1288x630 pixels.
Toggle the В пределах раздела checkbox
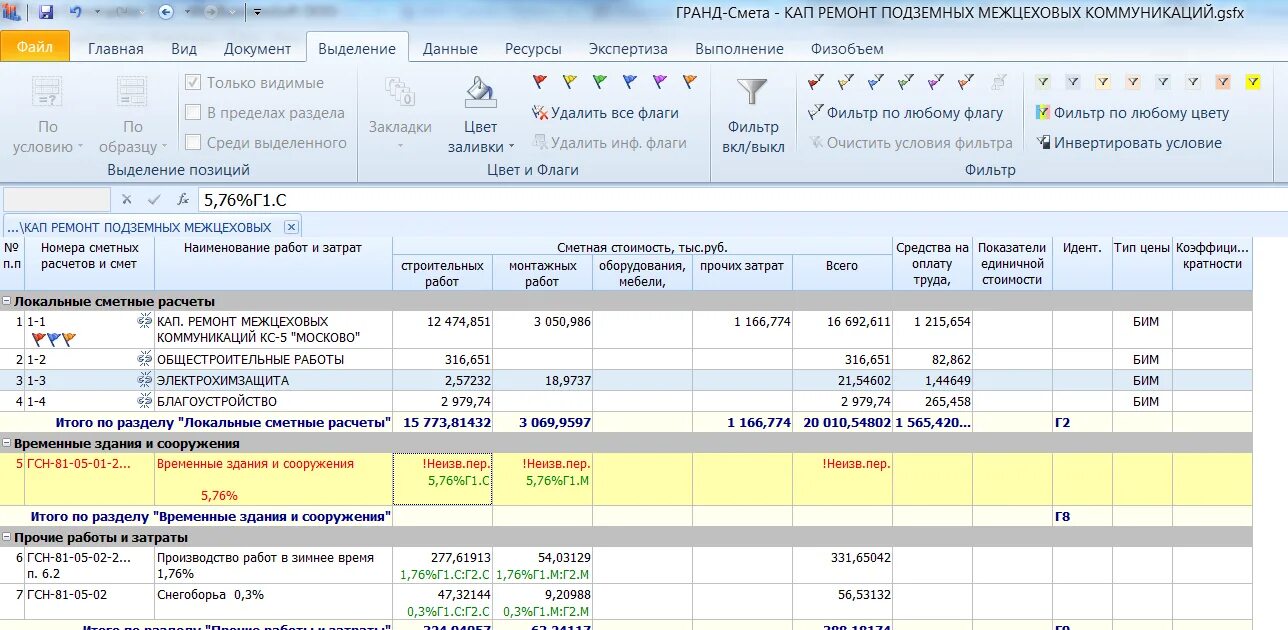tap(193, 113)
